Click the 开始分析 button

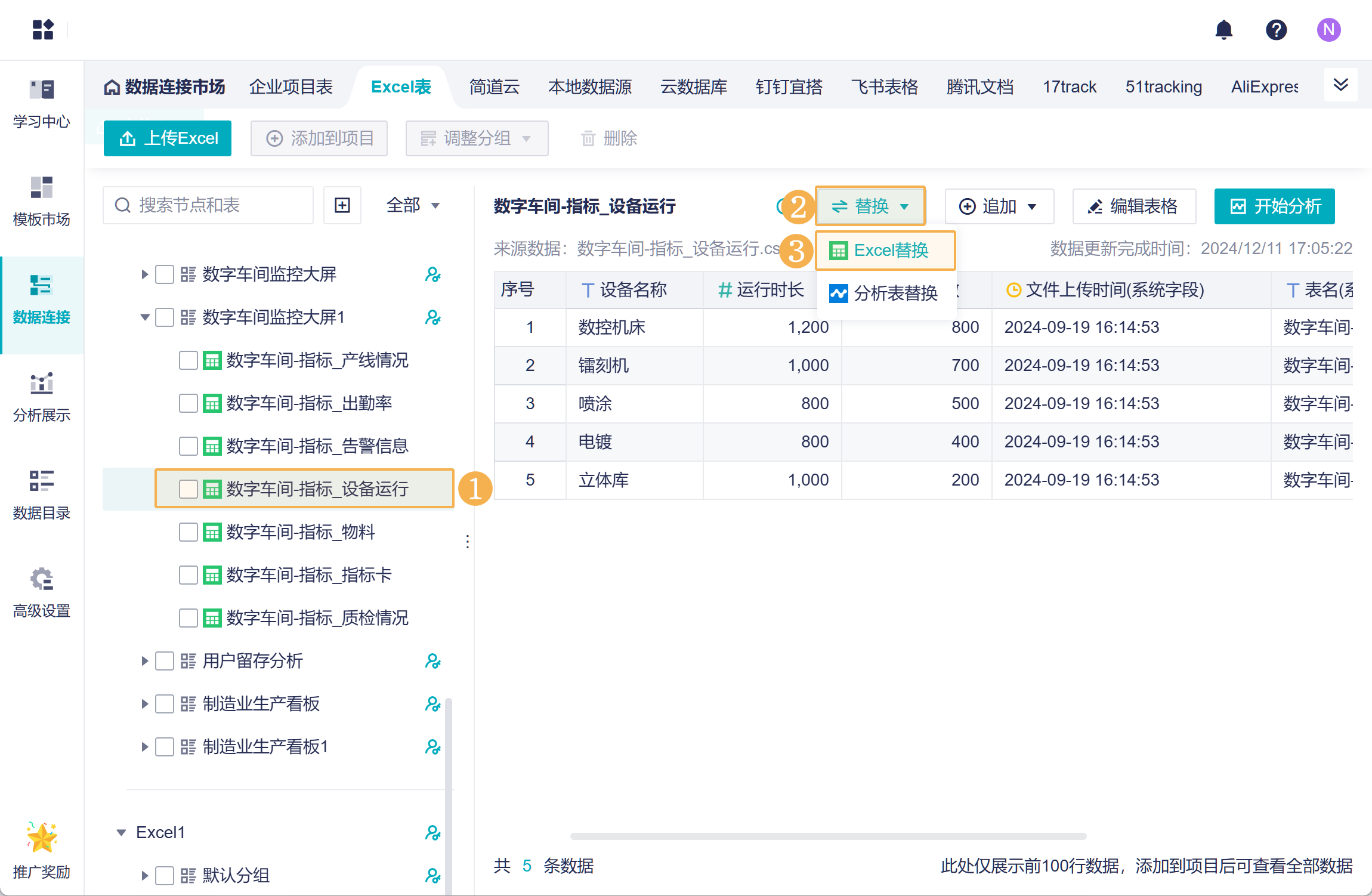click(x=1274, y=206)
